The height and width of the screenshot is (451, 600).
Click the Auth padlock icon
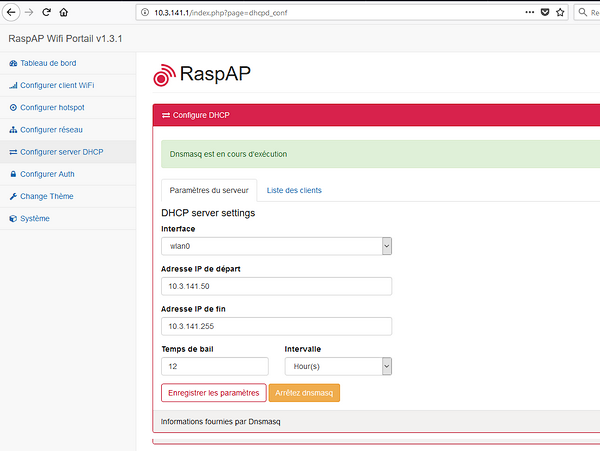[x=13, y=174]
